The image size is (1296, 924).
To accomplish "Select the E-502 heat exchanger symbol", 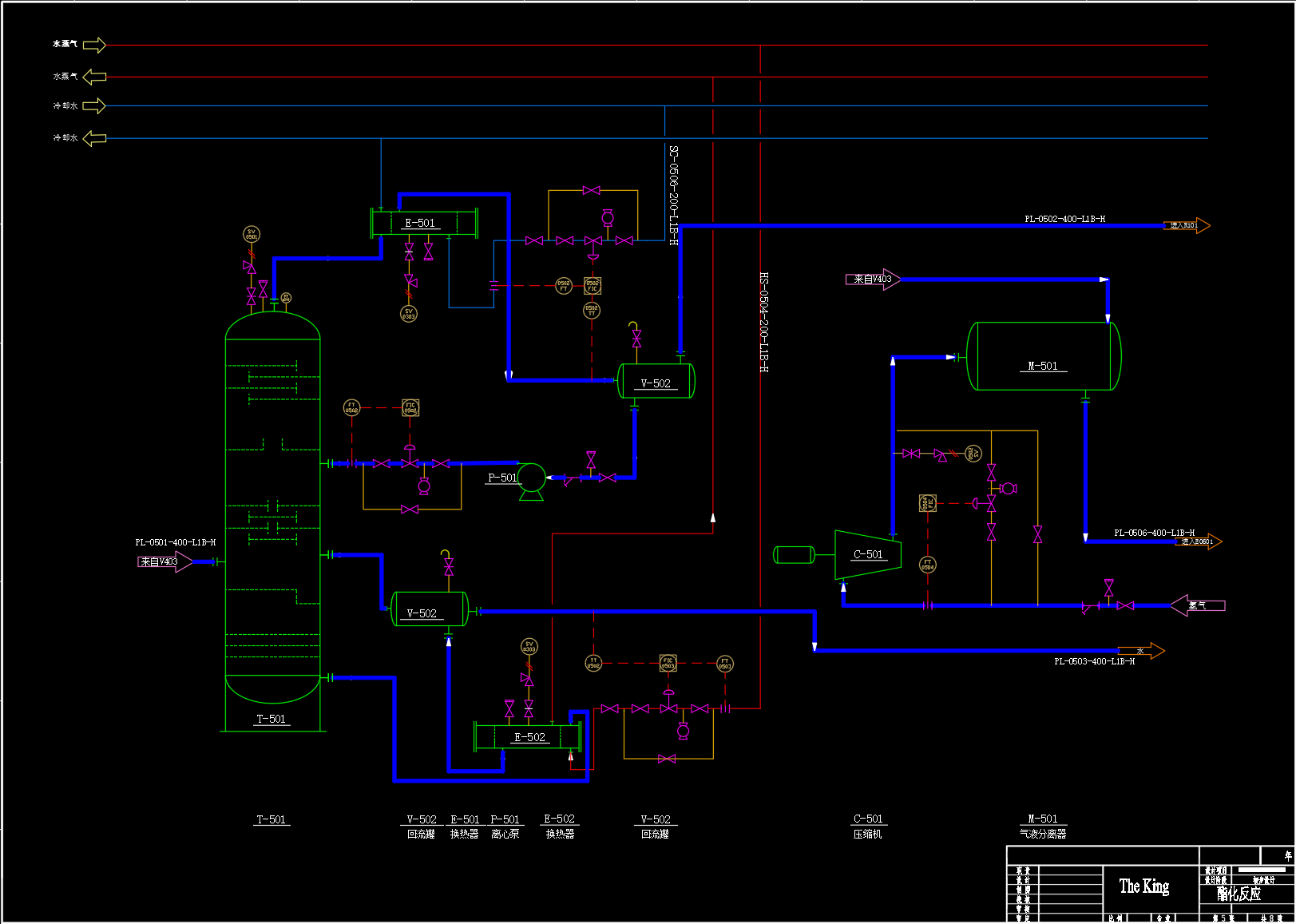I will 528,736.
